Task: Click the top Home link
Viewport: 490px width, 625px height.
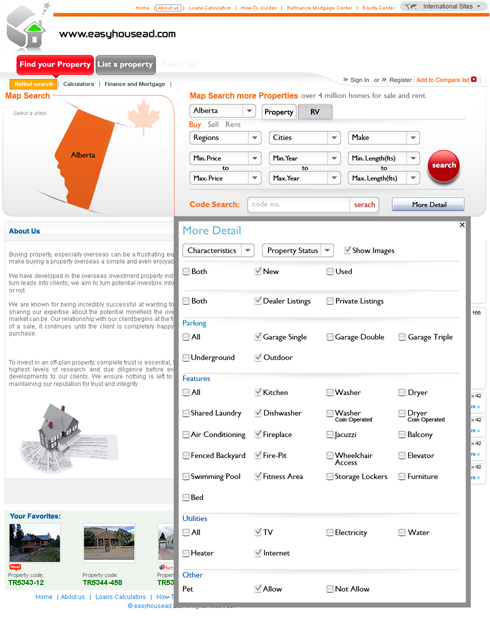Action: [142, 8]
